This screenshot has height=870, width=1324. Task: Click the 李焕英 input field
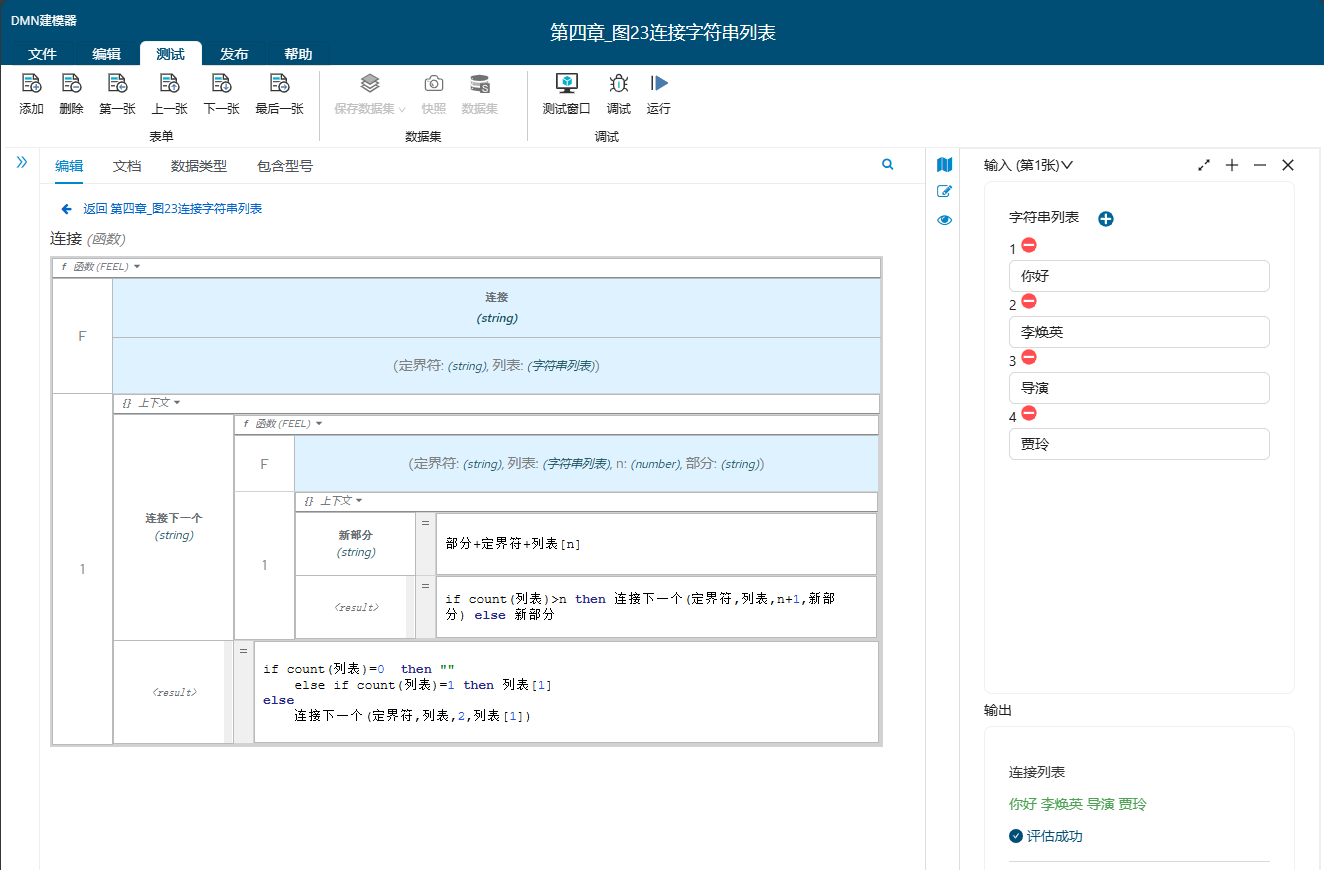pos(1139,332)
